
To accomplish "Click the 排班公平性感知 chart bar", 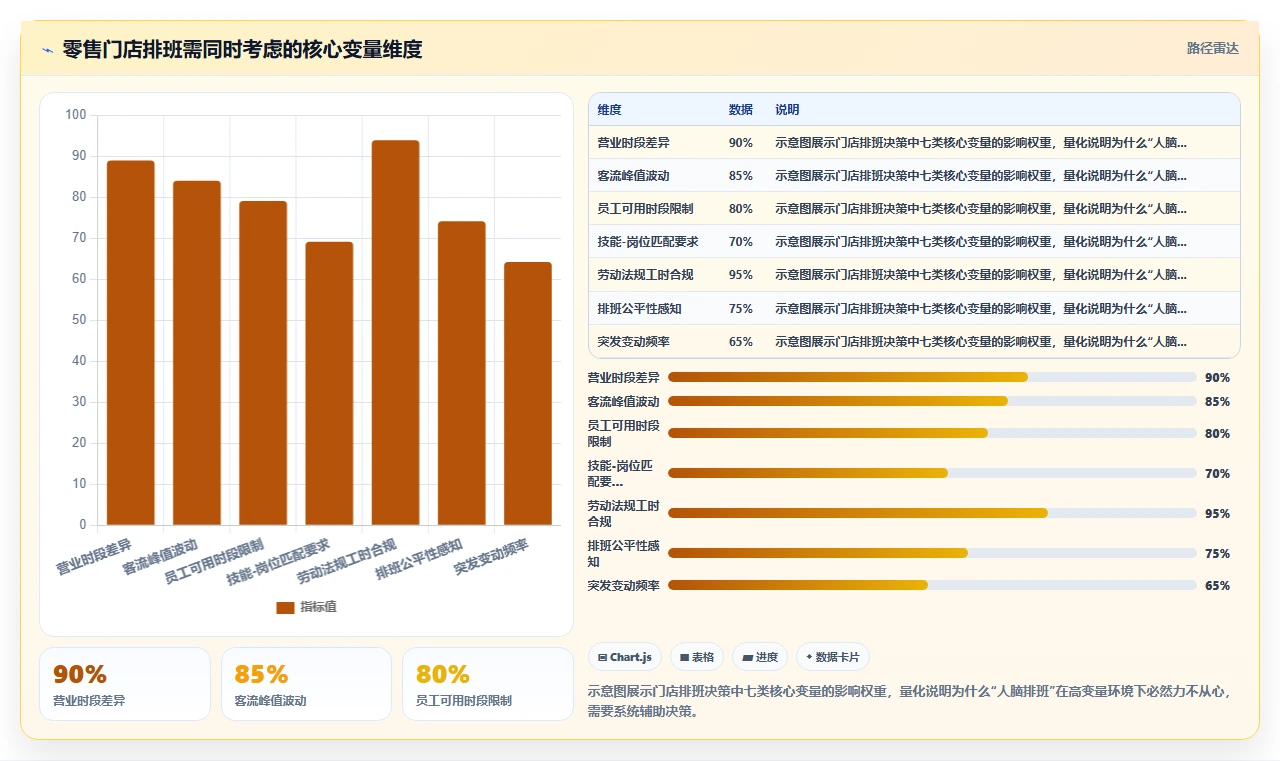I will tap(462, 373).
